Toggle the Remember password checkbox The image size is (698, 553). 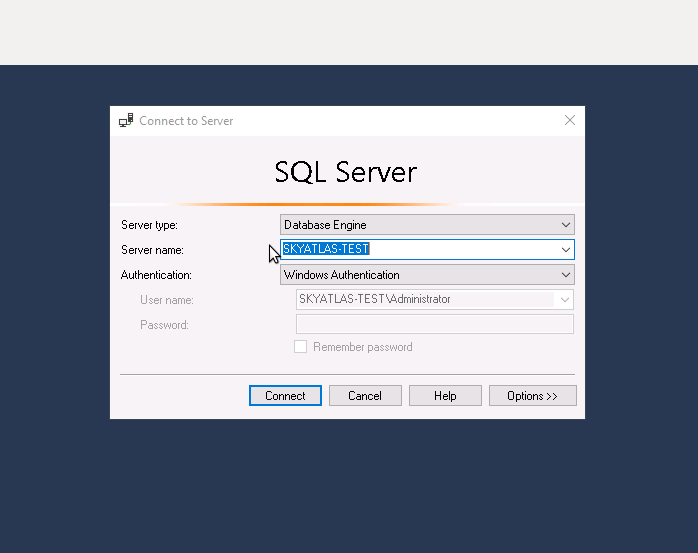click(300, 347)
